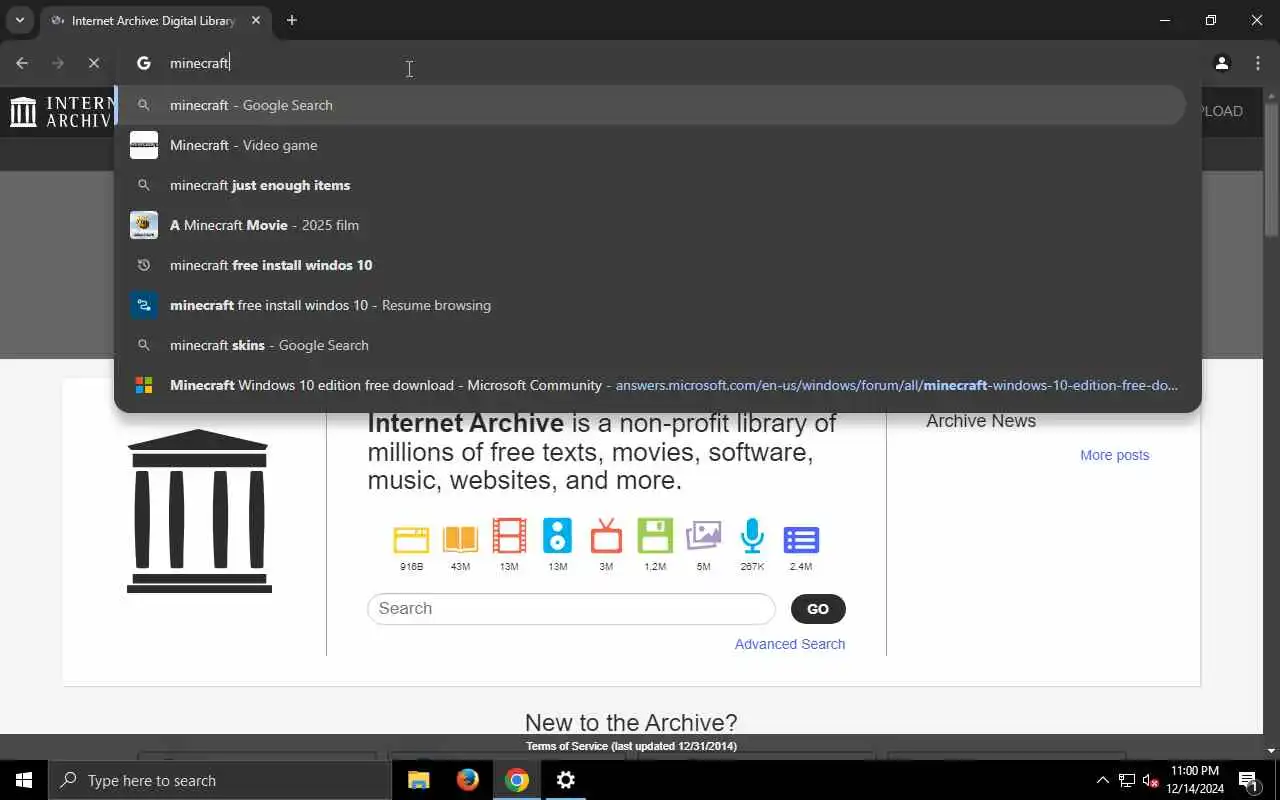Open the audio speaker icon (13M)
This screenshot has height=800, width=1280.
[x=558, y=536]
